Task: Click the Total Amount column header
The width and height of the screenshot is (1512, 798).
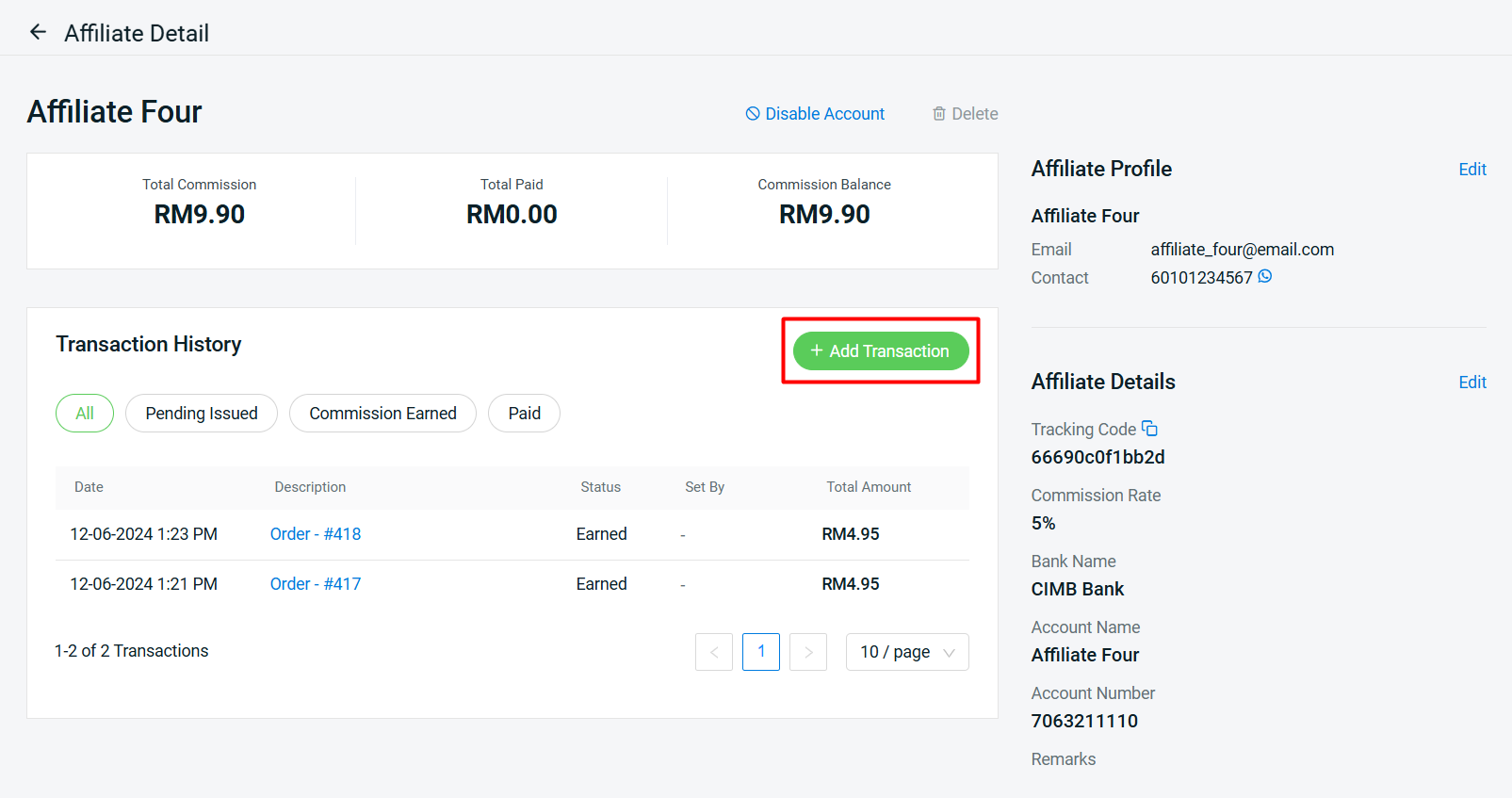Action: click(869, 487)
